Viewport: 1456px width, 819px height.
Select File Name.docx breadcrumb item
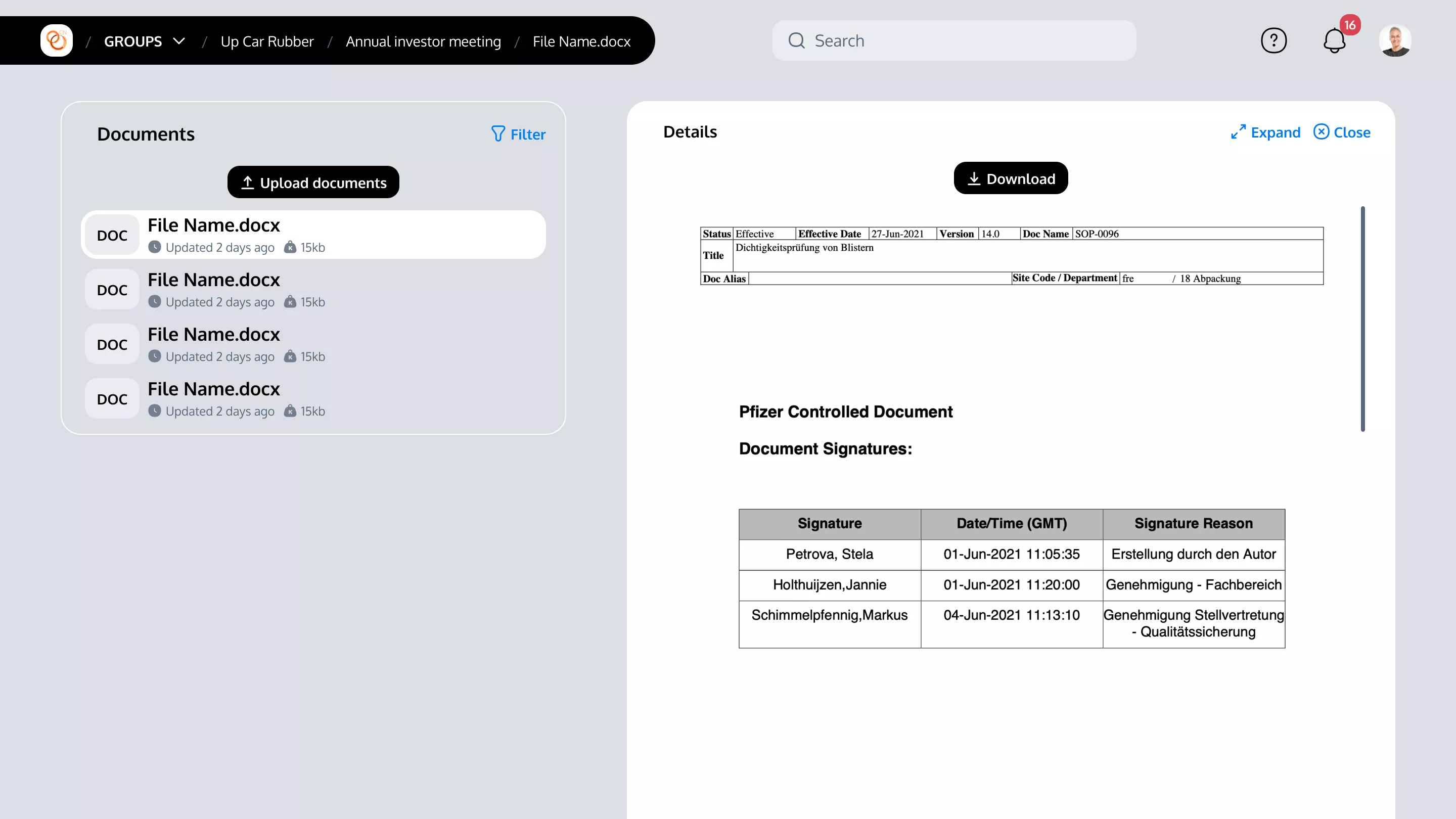581,41
